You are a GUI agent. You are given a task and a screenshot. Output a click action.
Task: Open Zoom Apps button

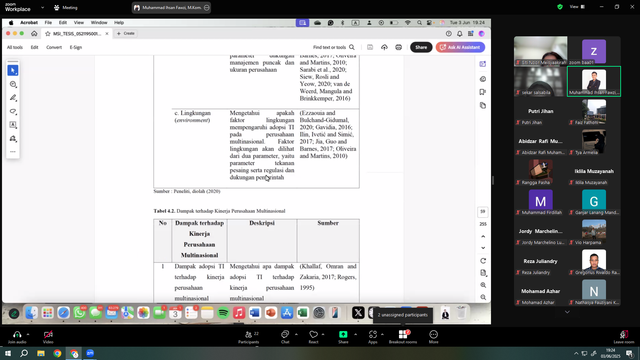[373, 337]
